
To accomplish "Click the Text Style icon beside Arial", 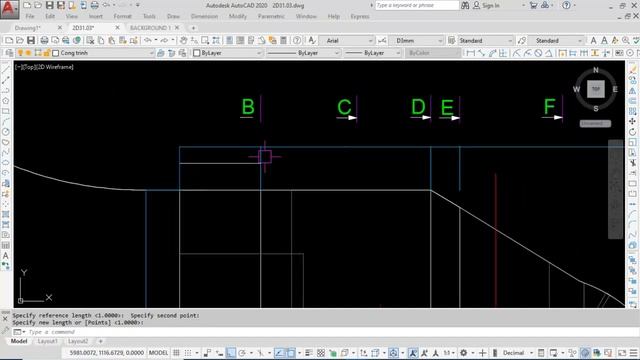I will (312, 40).
